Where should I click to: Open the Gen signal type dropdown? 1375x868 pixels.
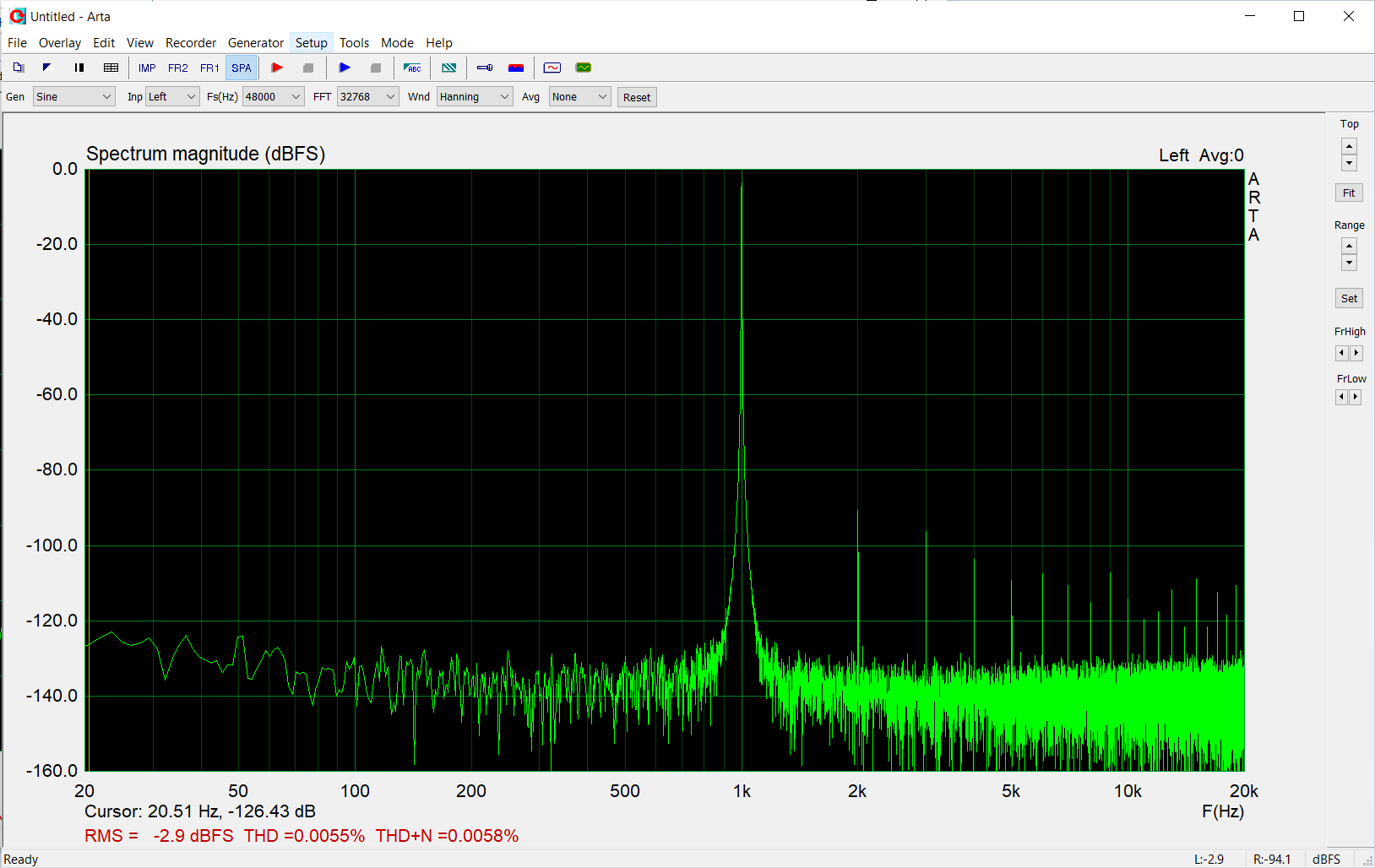tap(73, 97)
